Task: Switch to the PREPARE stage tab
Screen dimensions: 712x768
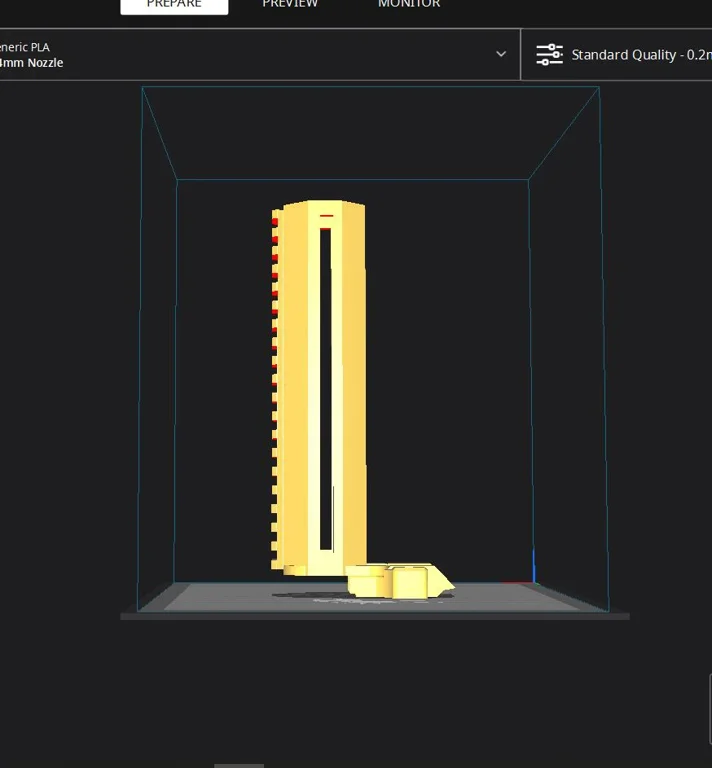Action: point(174,5)
